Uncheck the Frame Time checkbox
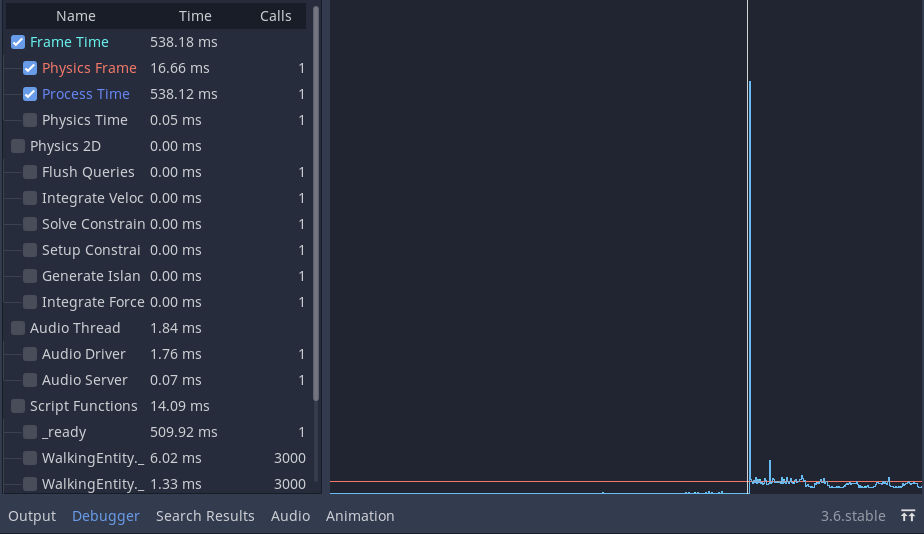Screen dimensions: 924x534 (x=18, y=42)
